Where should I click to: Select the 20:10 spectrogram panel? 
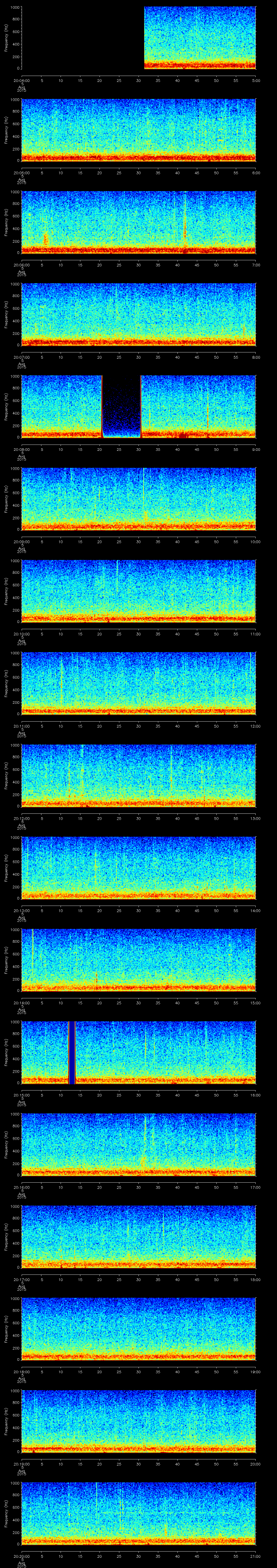click(x=138, y=590)
